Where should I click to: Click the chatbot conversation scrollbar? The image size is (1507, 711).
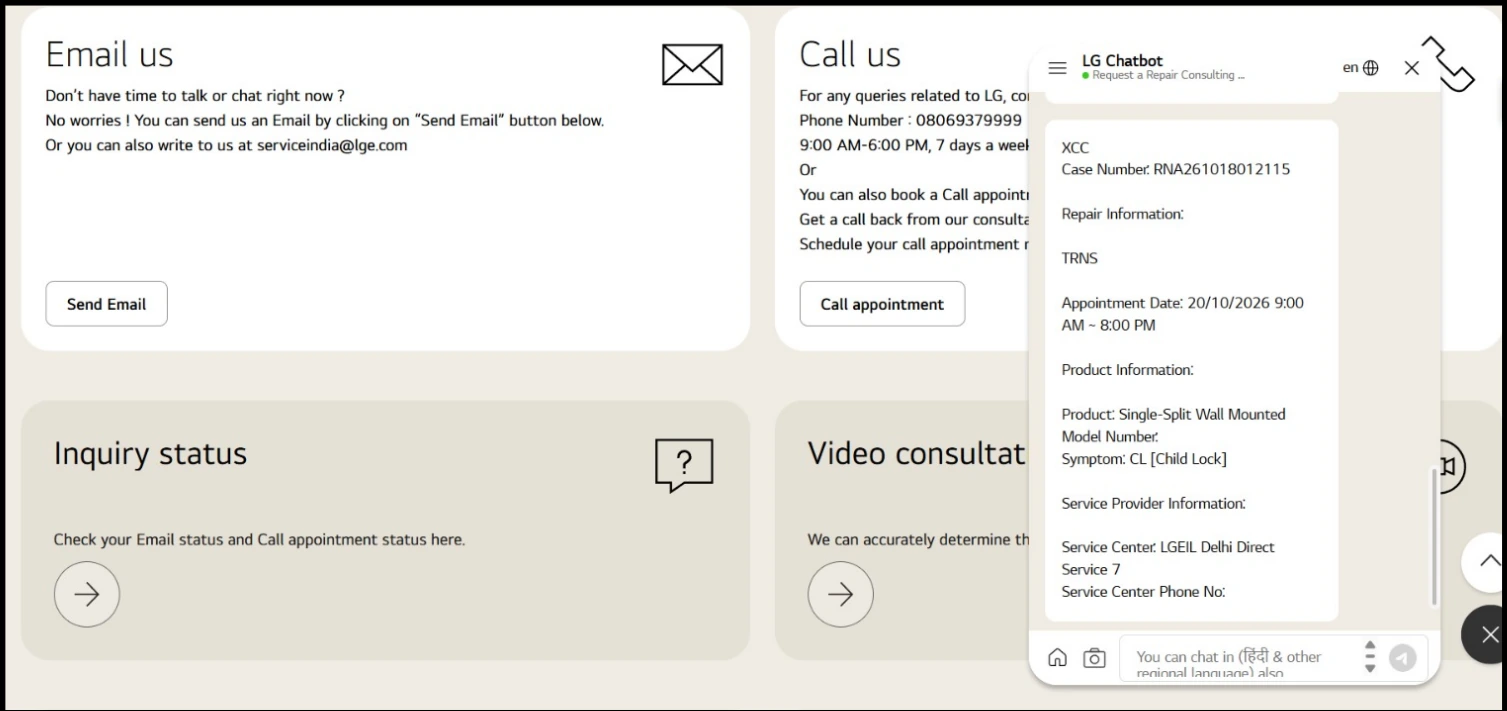pos(1434,535)
